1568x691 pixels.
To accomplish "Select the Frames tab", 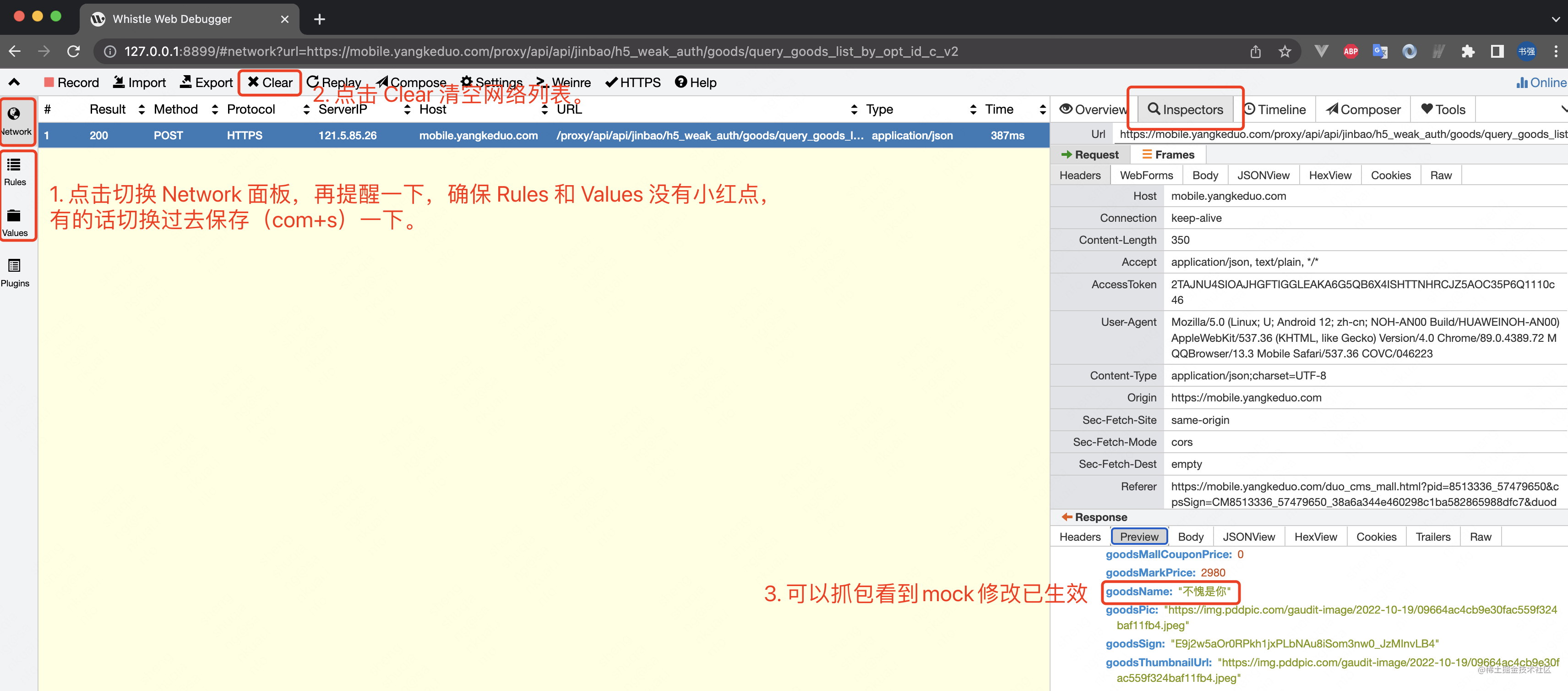I will [x=1168, y=154].
